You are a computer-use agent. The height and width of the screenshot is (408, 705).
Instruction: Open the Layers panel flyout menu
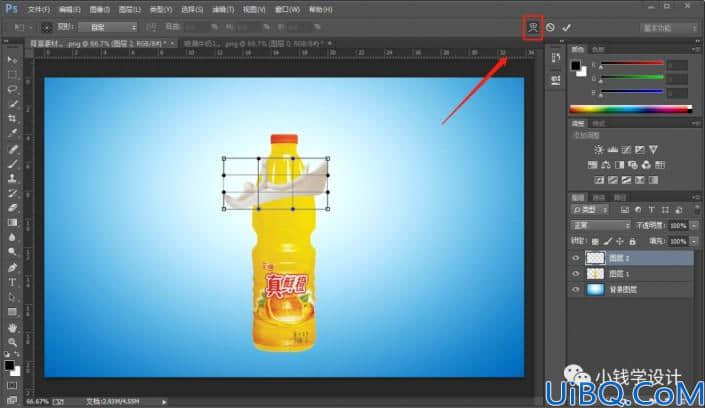[x=696, y=197]
